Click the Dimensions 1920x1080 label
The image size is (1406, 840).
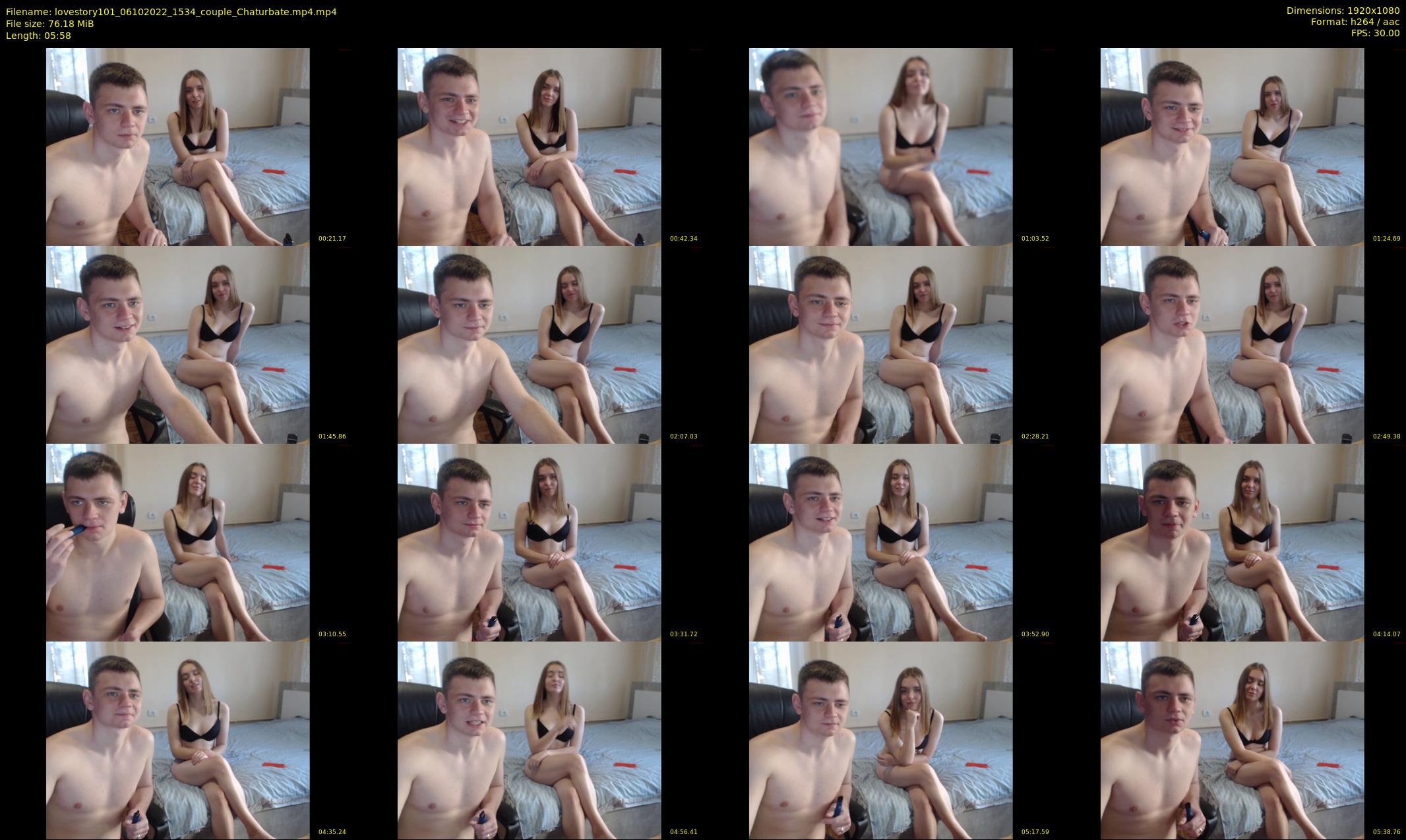1343,11
